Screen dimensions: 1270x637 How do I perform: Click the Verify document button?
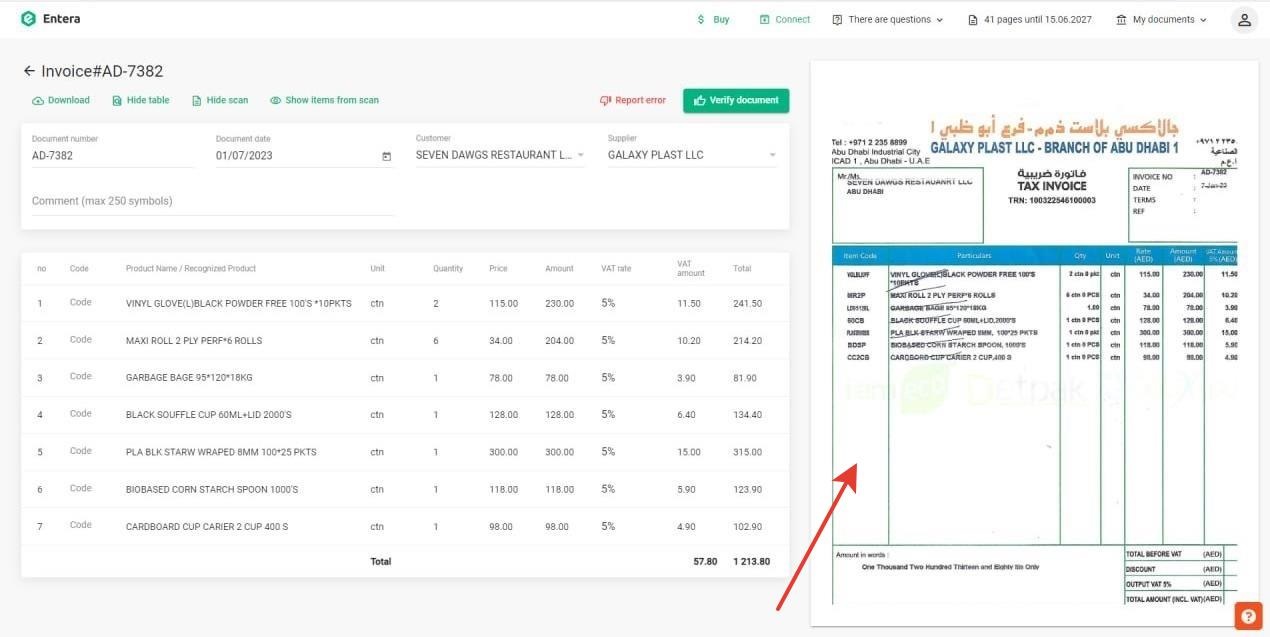click(x=736, y=101)
